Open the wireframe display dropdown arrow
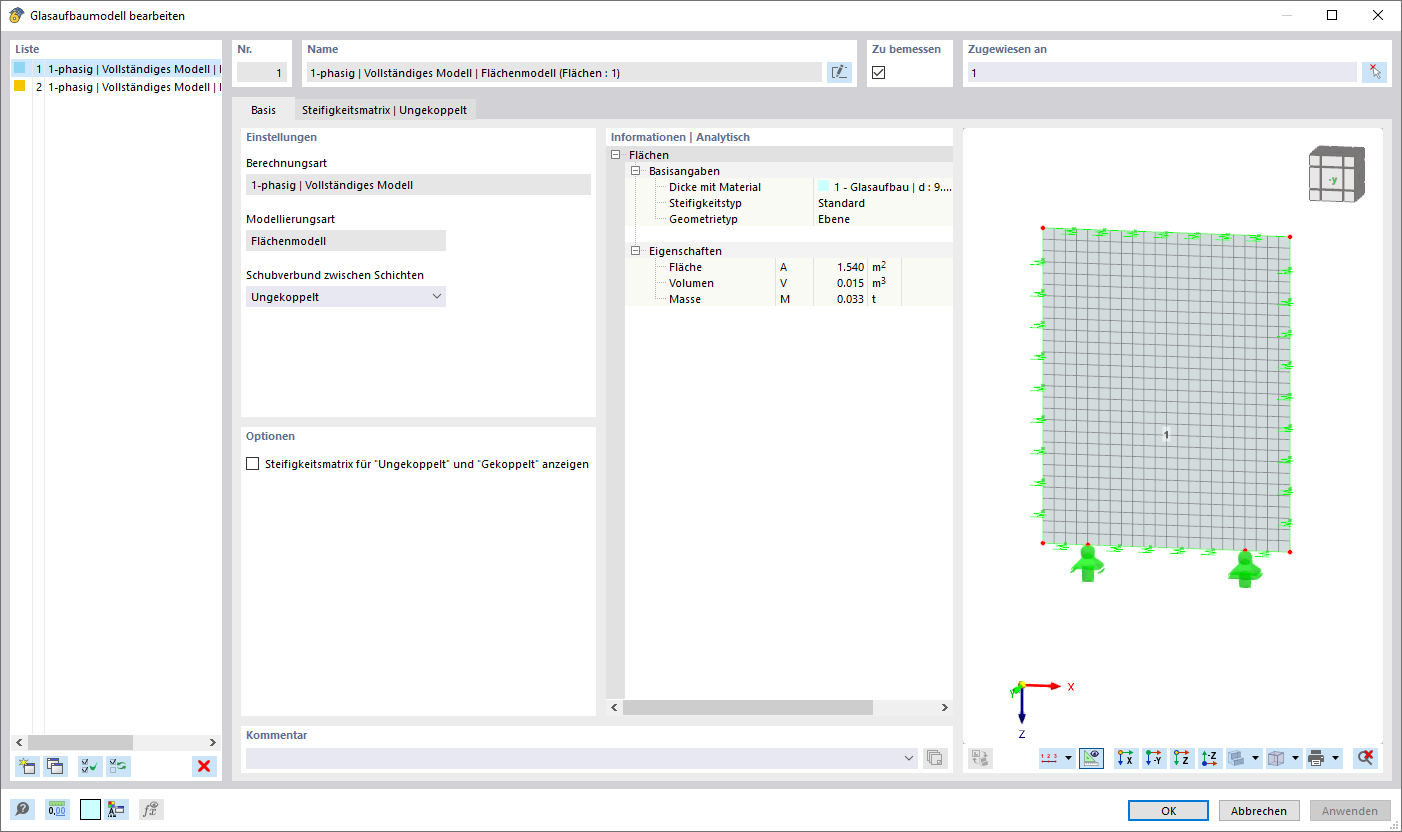This screenshot has height=832, width=1402. click(1294, 758)
